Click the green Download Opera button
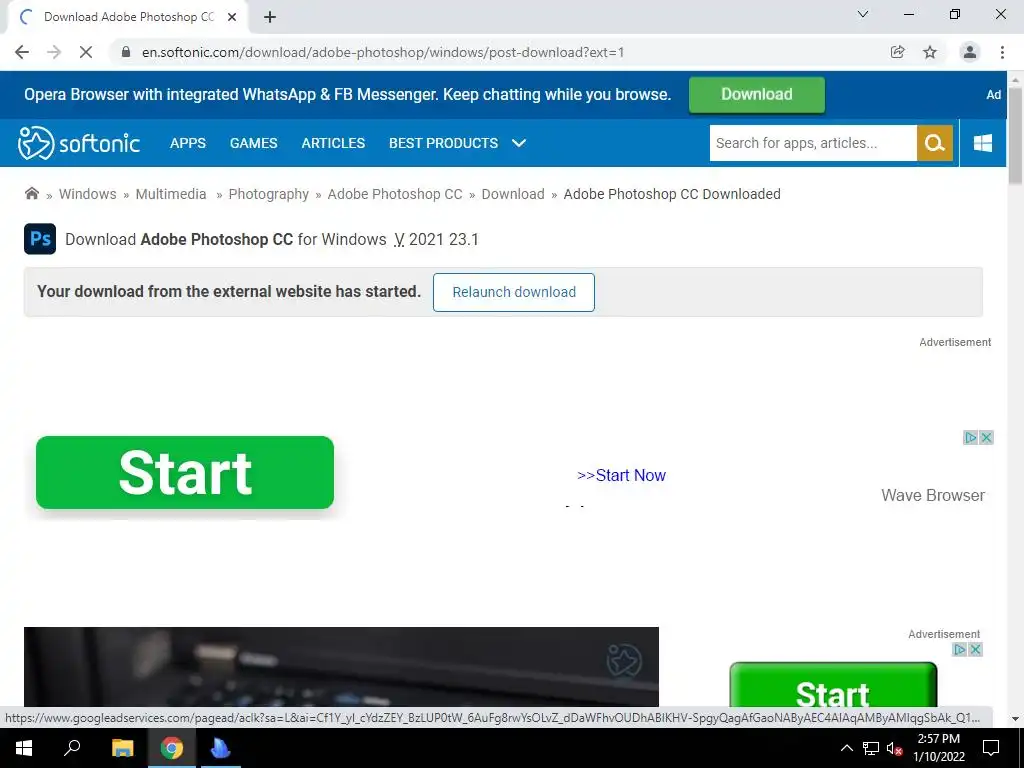This screenshot has width=1024, height=768. click(x=756, y=95)
